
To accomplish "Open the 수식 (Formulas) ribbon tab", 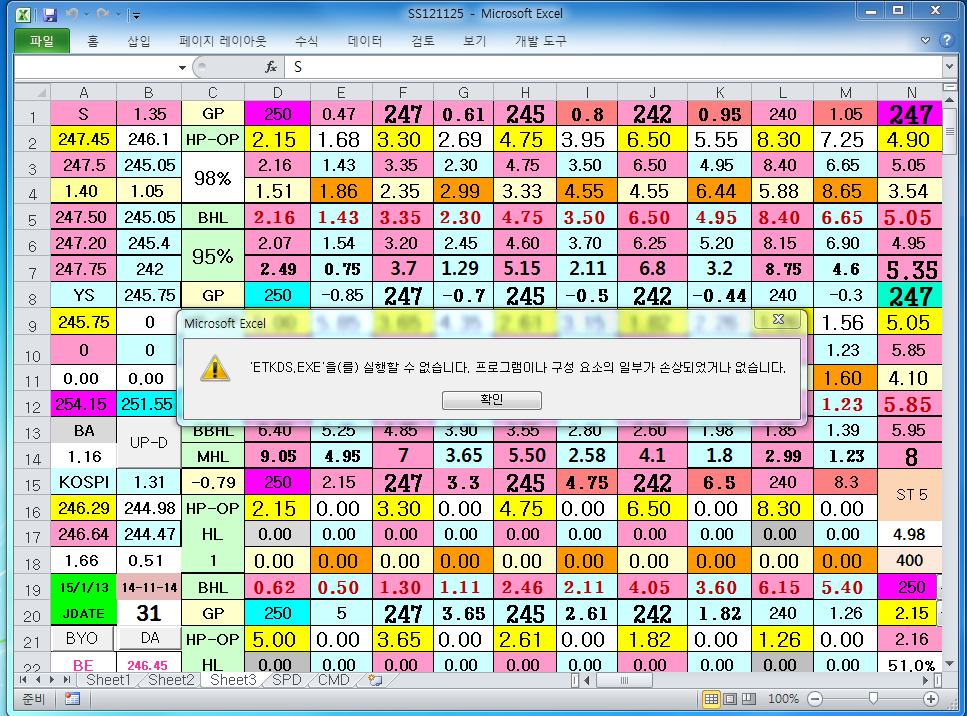I will pos(306,41).
